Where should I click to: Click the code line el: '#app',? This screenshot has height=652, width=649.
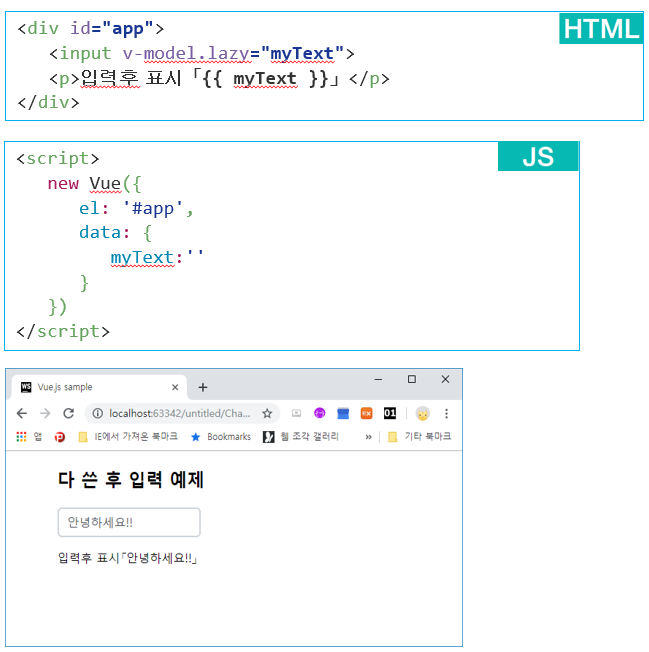tap(136, 208)
